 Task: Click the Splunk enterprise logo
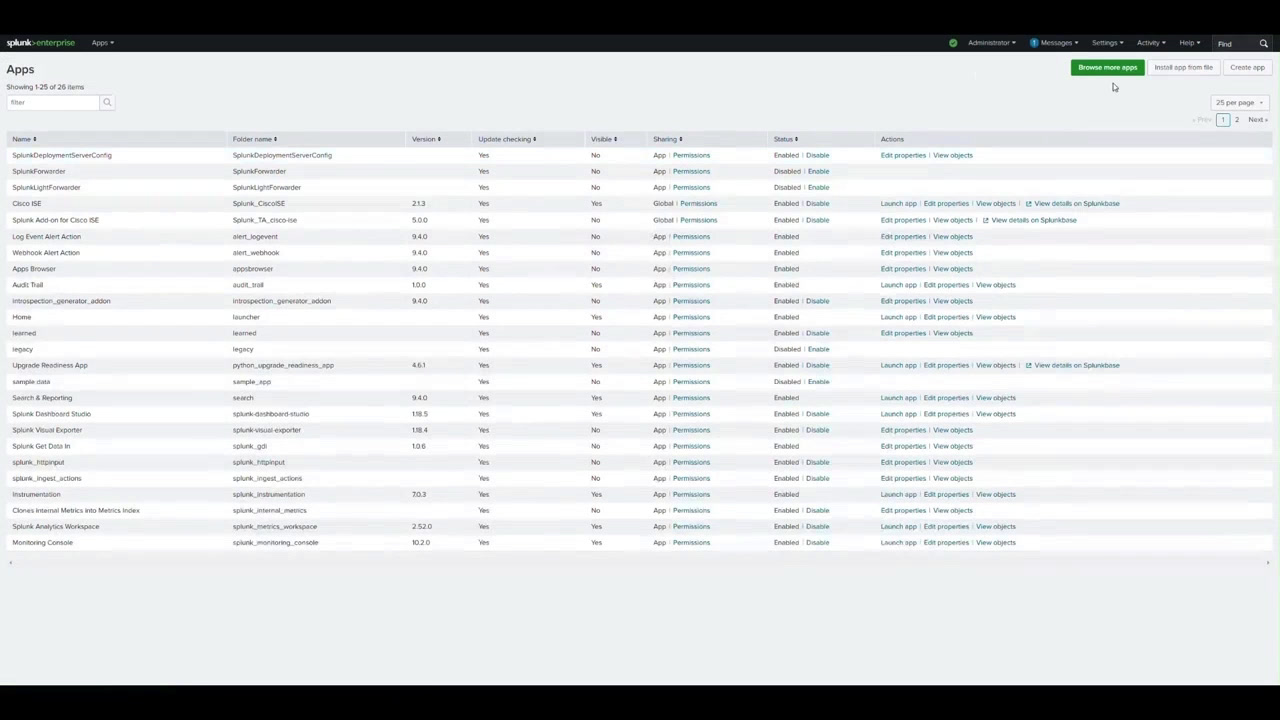point(41,43)
